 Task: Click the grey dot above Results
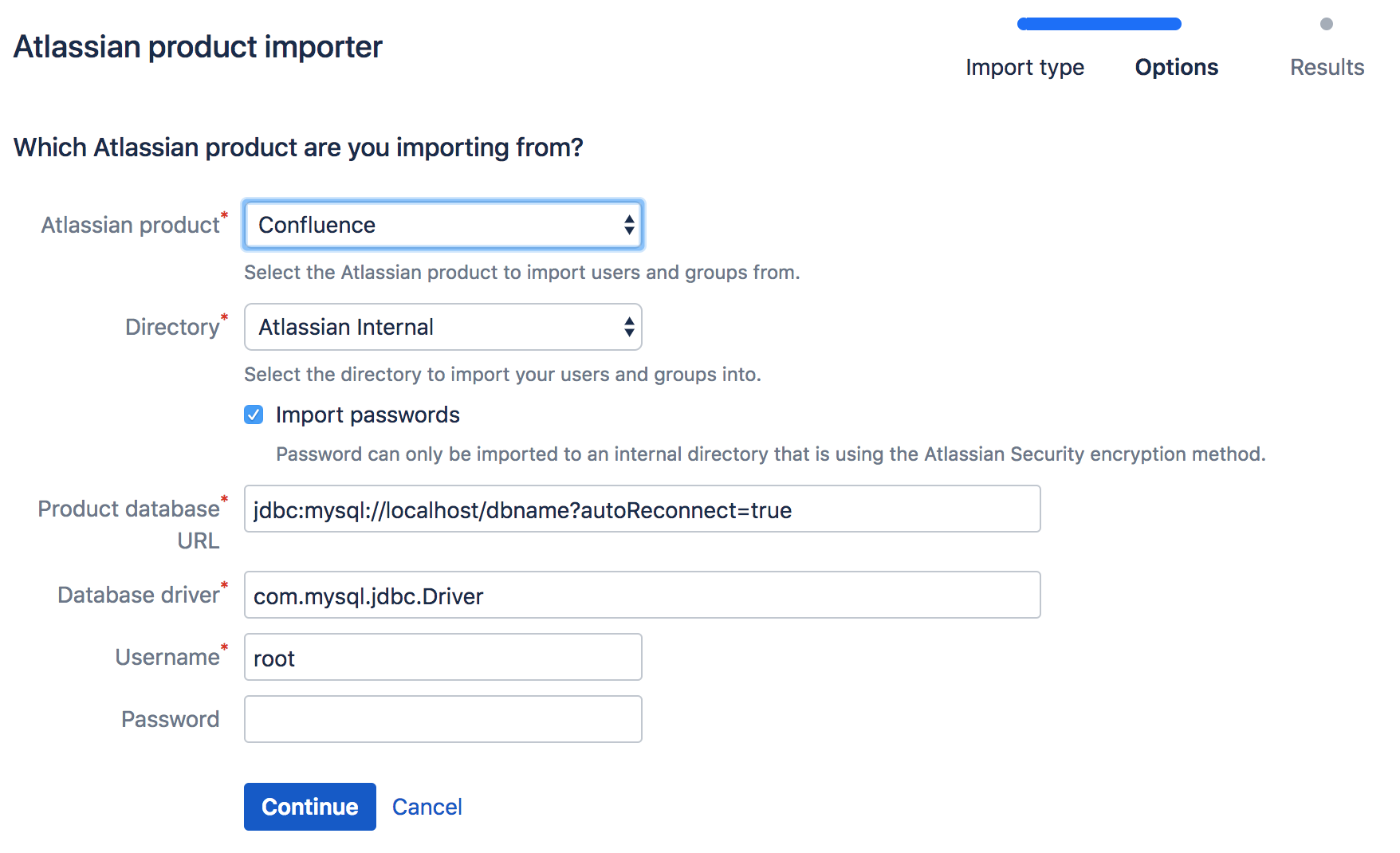1327,24
